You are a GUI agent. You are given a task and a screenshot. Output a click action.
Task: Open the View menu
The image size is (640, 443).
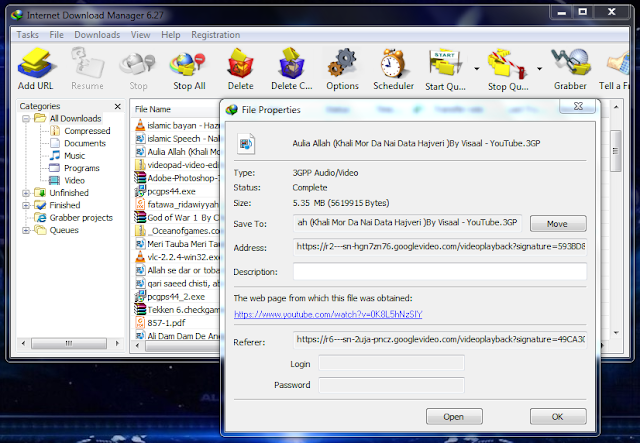[x=140, y=35]
